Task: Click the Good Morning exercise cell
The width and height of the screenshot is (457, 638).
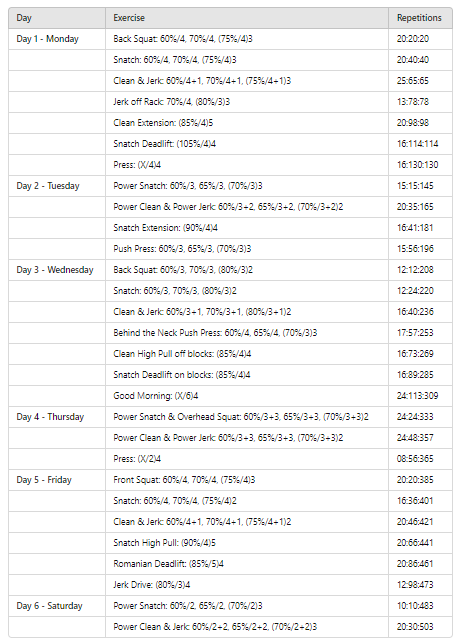Action: coord(247,396)
